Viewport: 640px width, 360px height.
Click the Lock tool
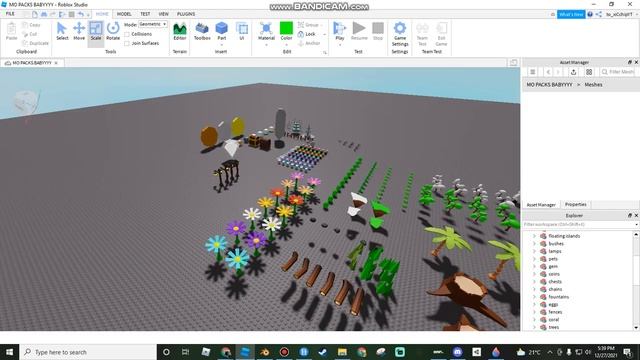(307, 34)
